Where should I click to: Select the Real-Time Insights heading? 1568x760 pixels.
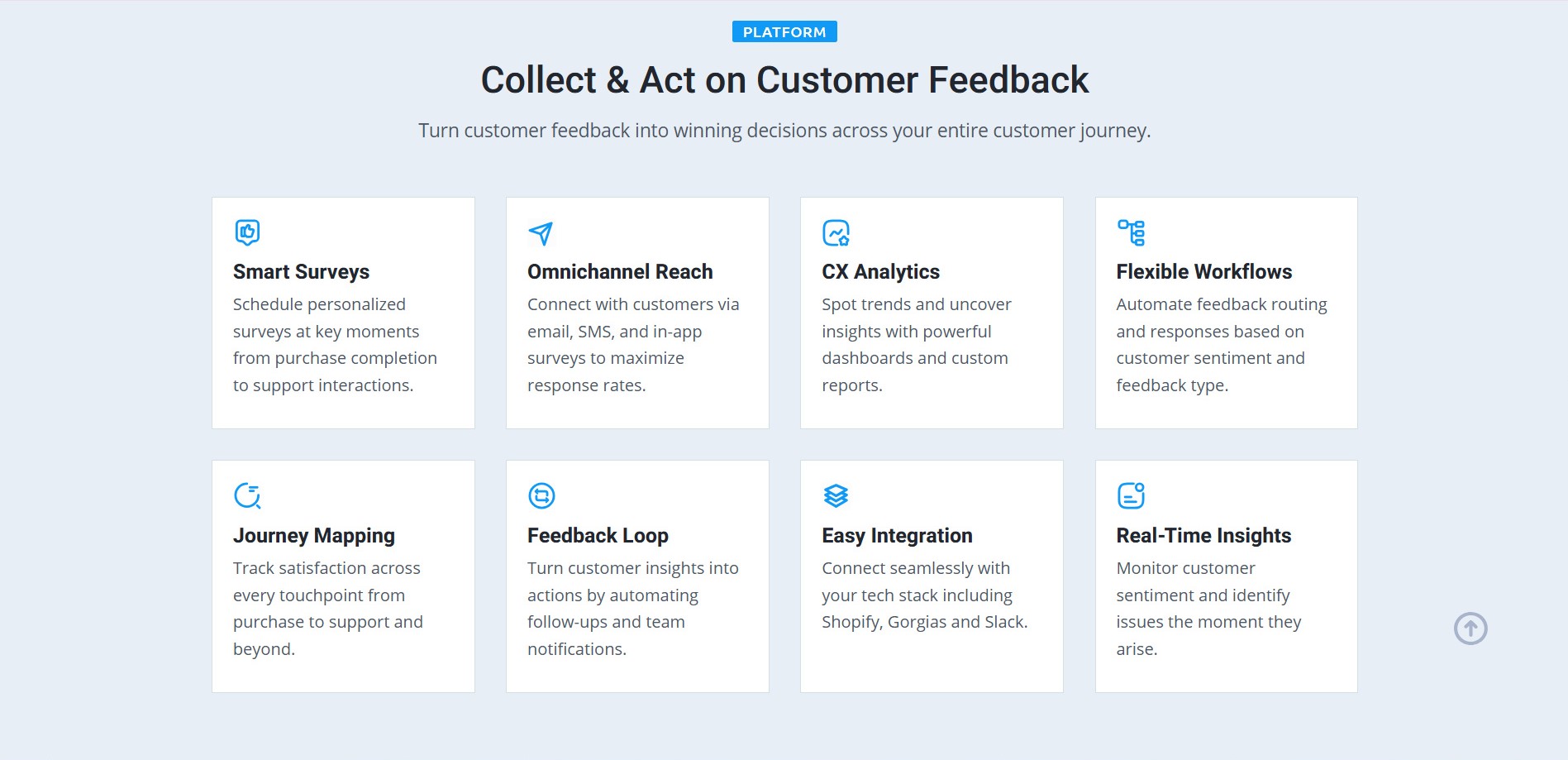pos(1203,535)
